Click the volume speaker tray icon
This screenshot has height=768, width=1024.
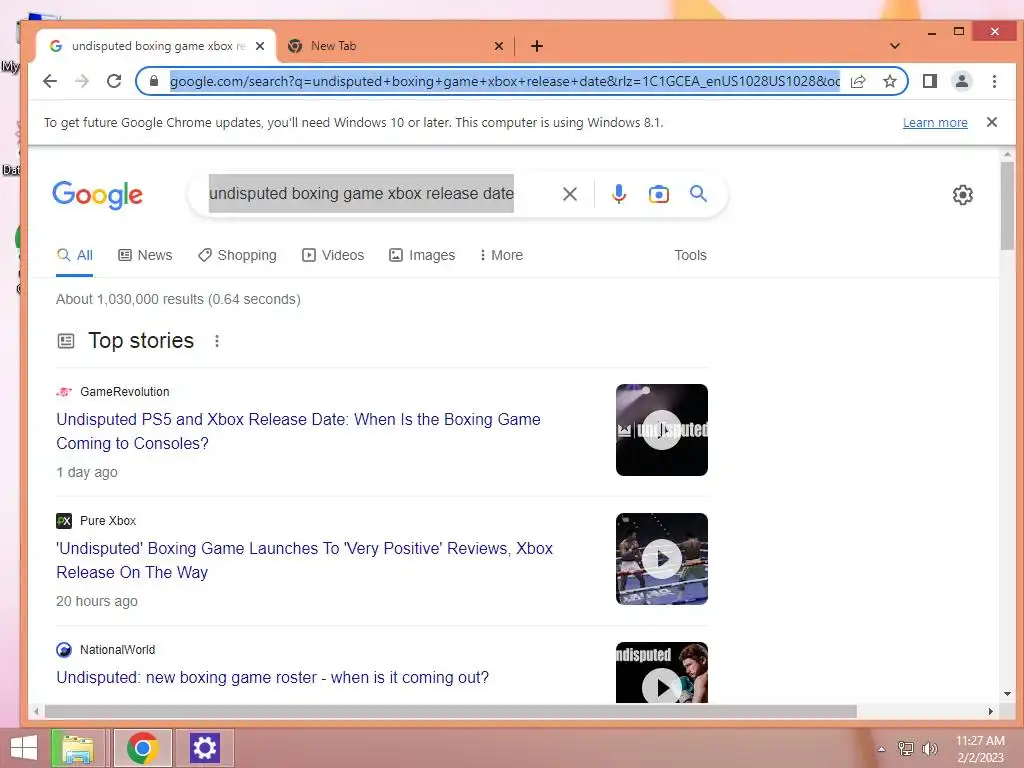pyautogui.click(x=929, y=749)
